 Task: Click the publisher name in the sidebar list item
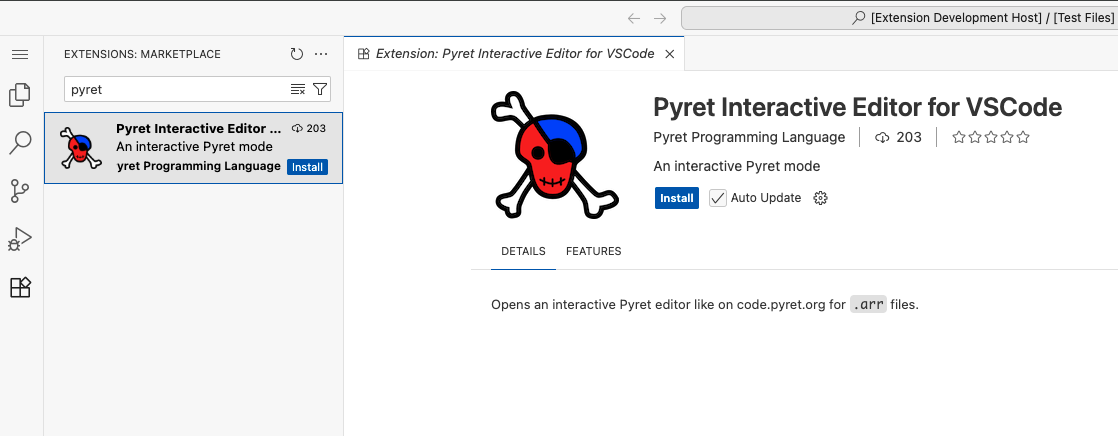(x=198, y=166)
